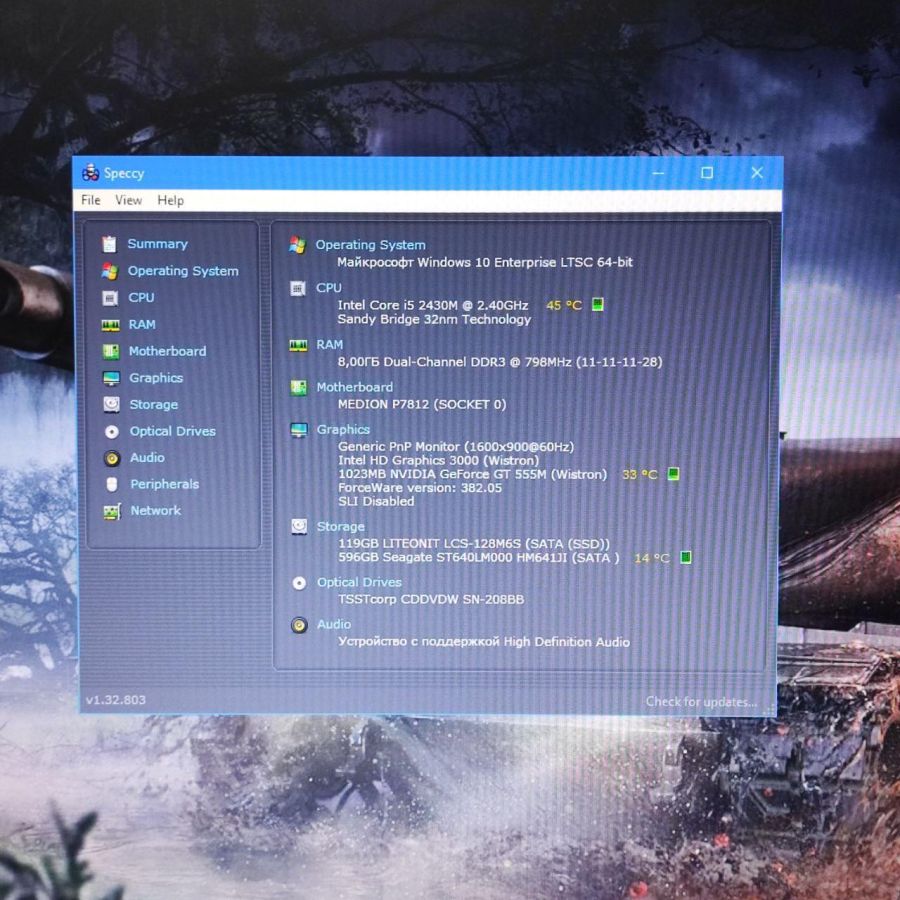
Task: Click the Motherboard icon in sidebar
Action: [x=111, y=351]
